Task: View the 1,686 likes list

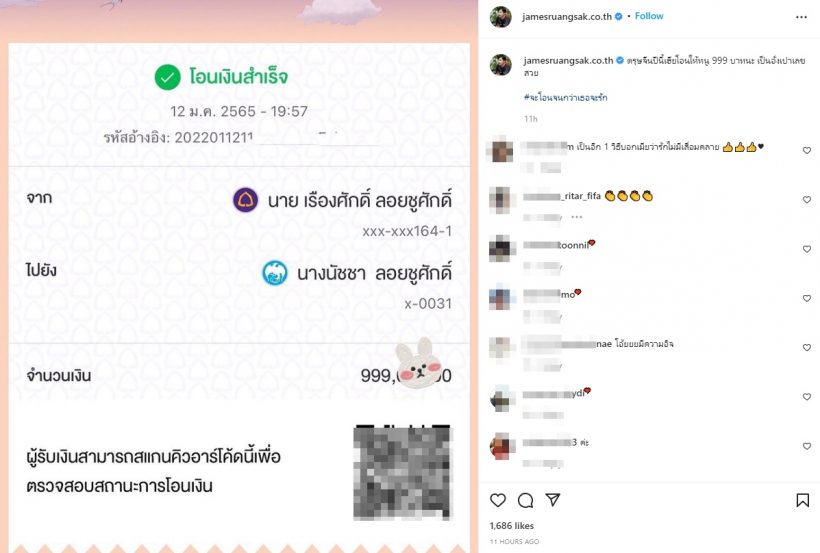Action: click(511, 525)
